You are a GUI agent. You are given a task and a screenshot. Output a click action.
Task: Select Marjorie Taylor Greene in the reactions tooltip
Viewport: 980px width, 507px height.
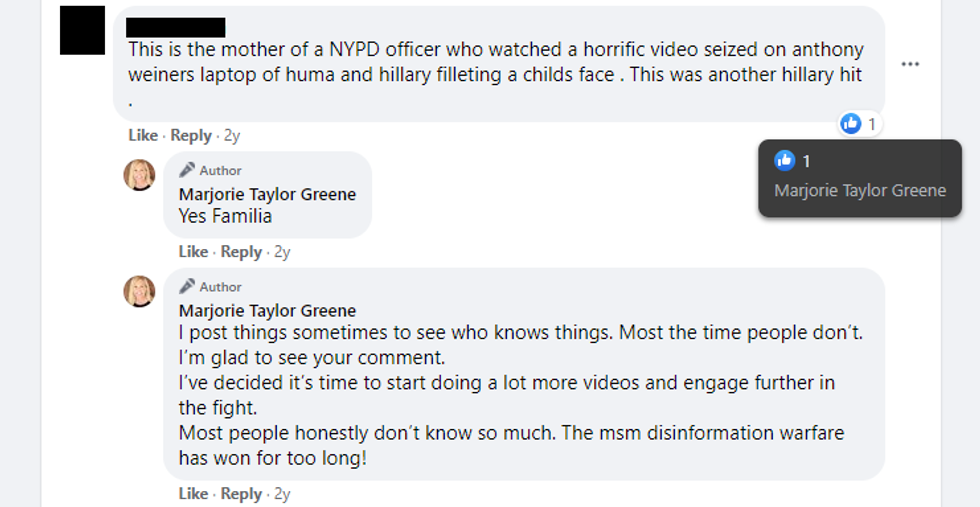[x=860, y=190]
